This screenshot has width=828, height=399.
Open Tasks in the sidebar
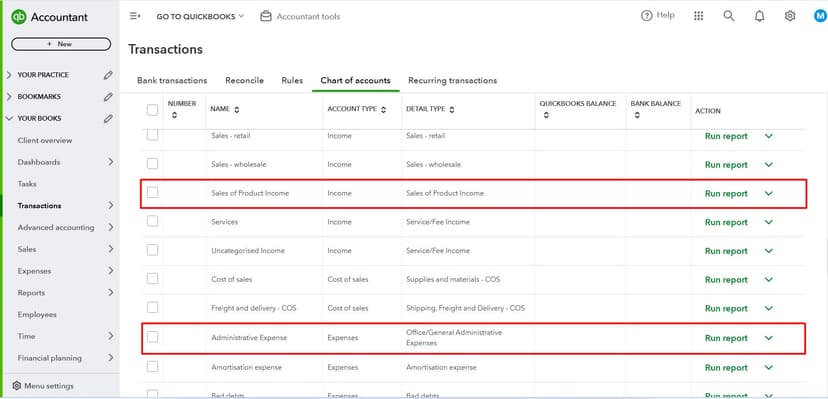(x=27, y=184)
